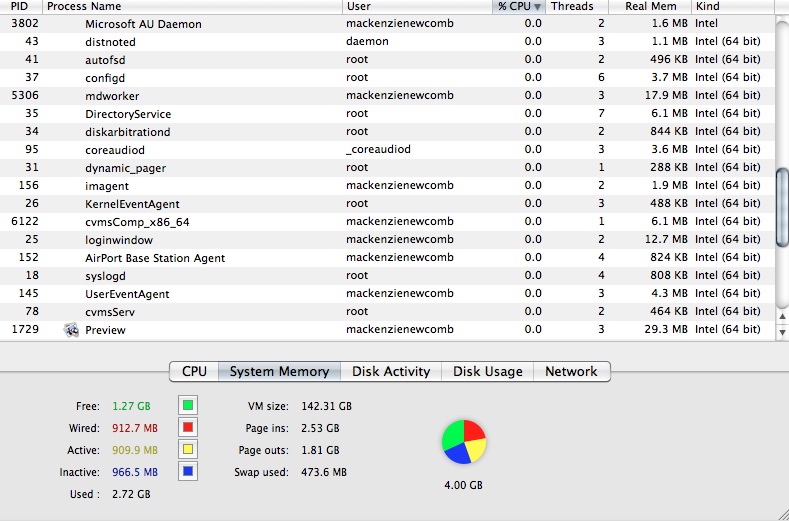Sort by the Kind column header
The height and width of the screenshot is (521, 789).
733,7
